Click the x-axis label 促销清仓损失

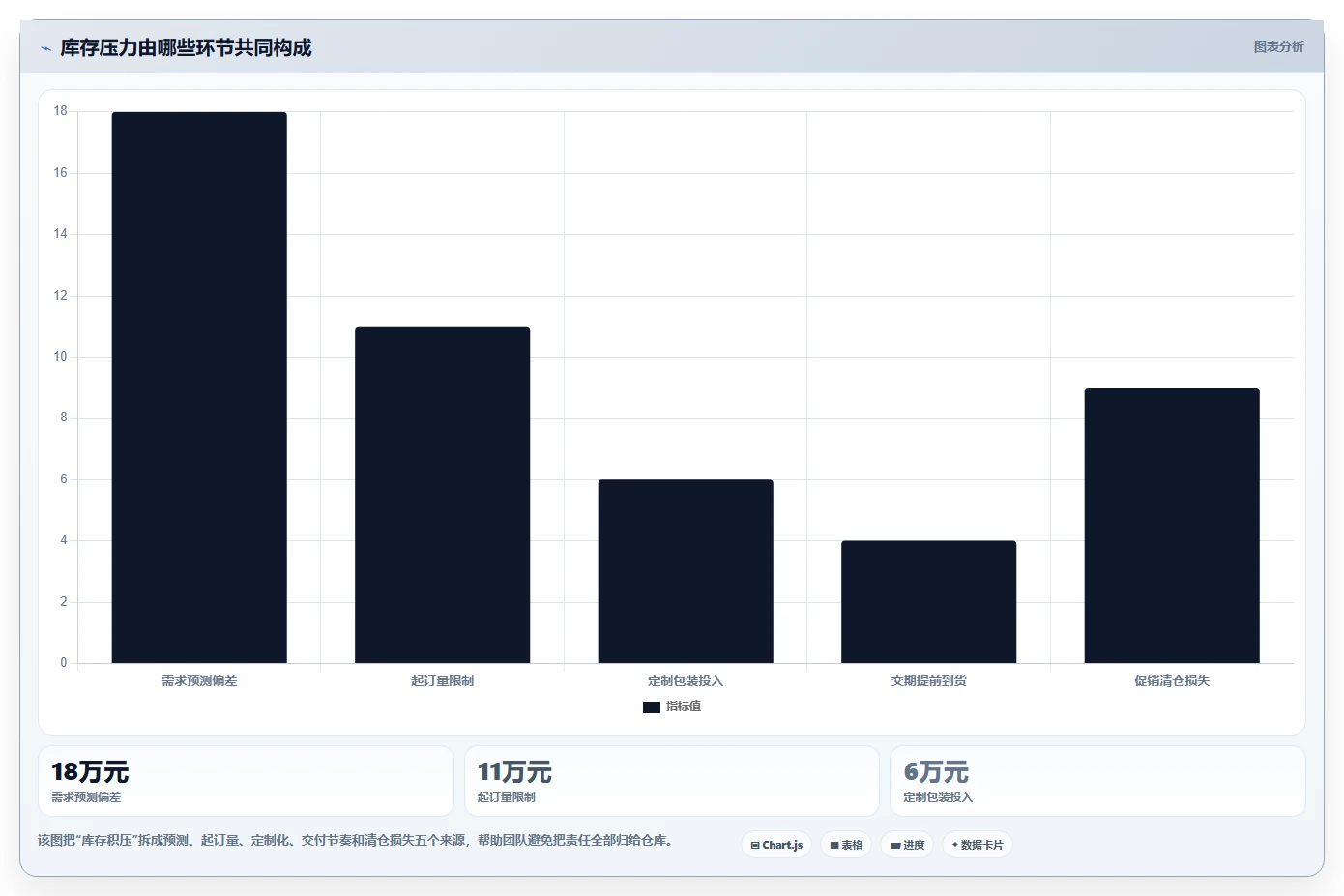(x=1172, y=680)
